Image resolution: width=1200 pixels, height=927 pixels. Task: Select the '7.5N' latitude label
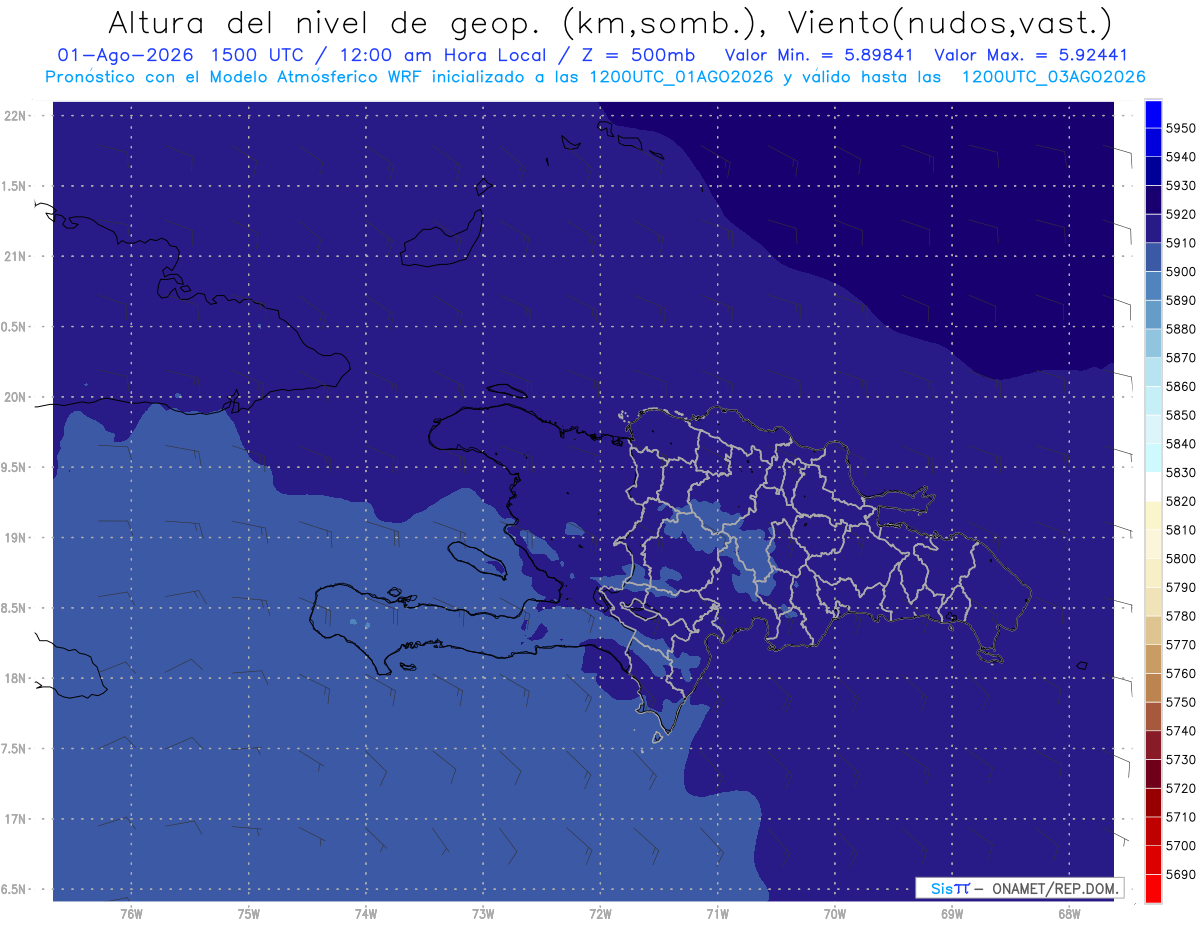14,749
